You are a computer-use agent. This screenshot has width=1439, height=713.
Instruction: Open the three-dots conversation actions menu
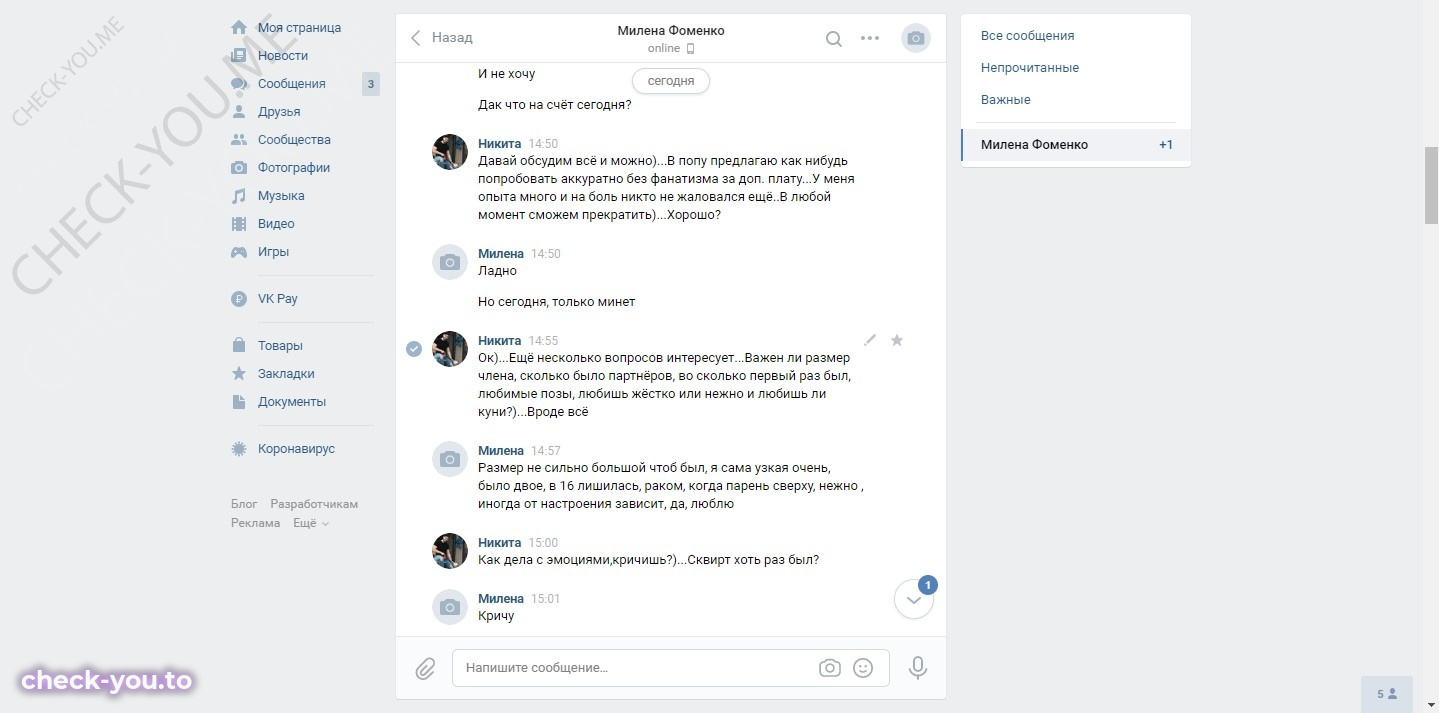870,38
